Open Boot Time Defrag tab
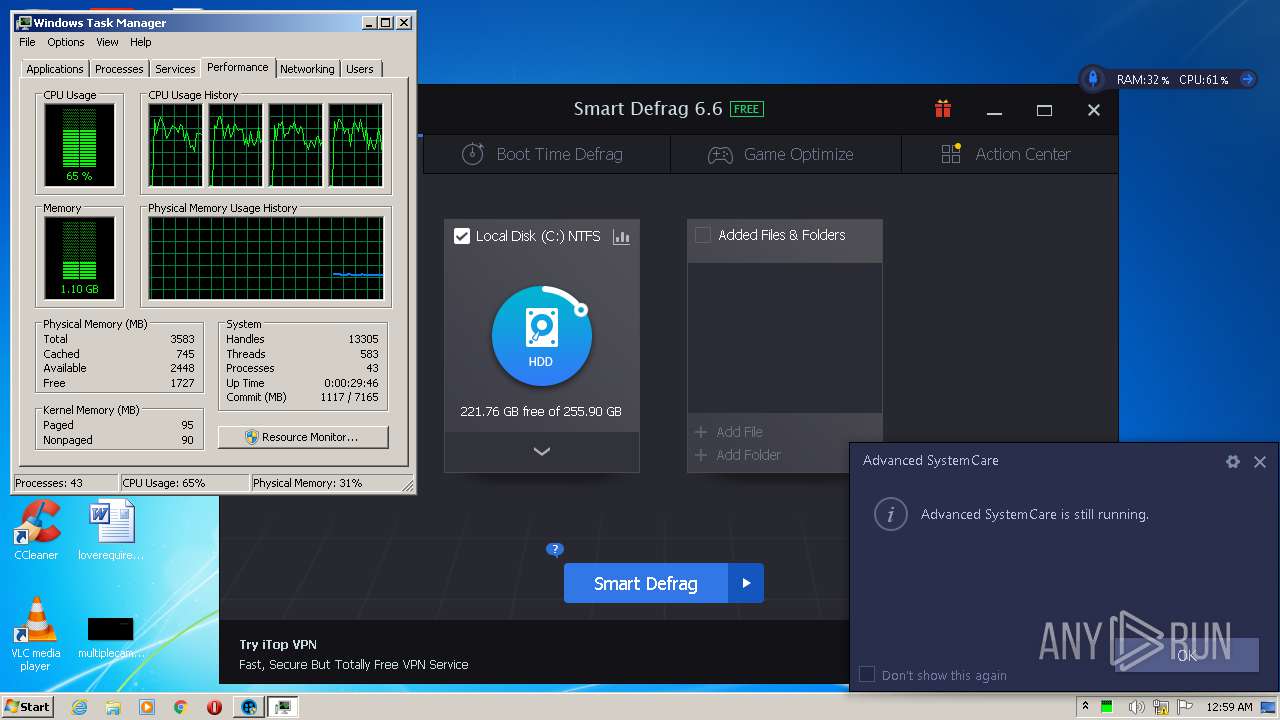 pos(546,154)
